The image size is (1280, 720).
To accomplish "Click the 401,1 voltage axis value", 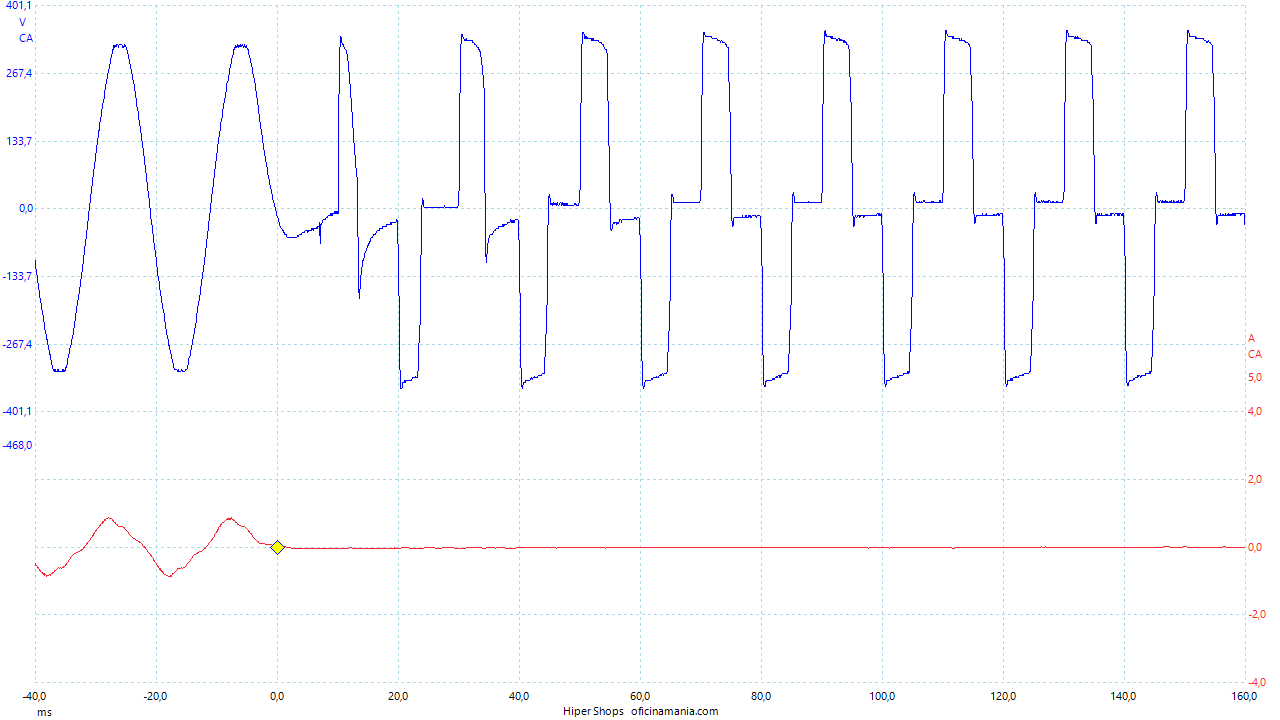I will click(x=19, y=6).
